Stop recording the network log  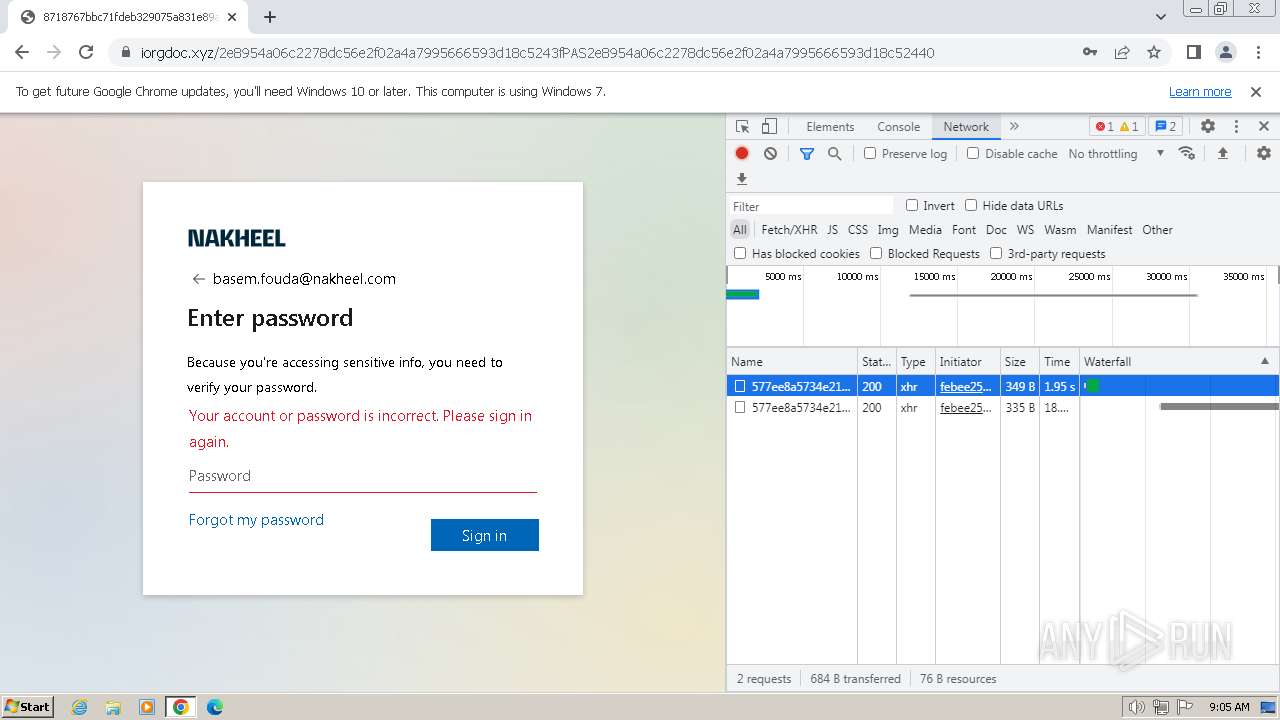coord(742,153)
